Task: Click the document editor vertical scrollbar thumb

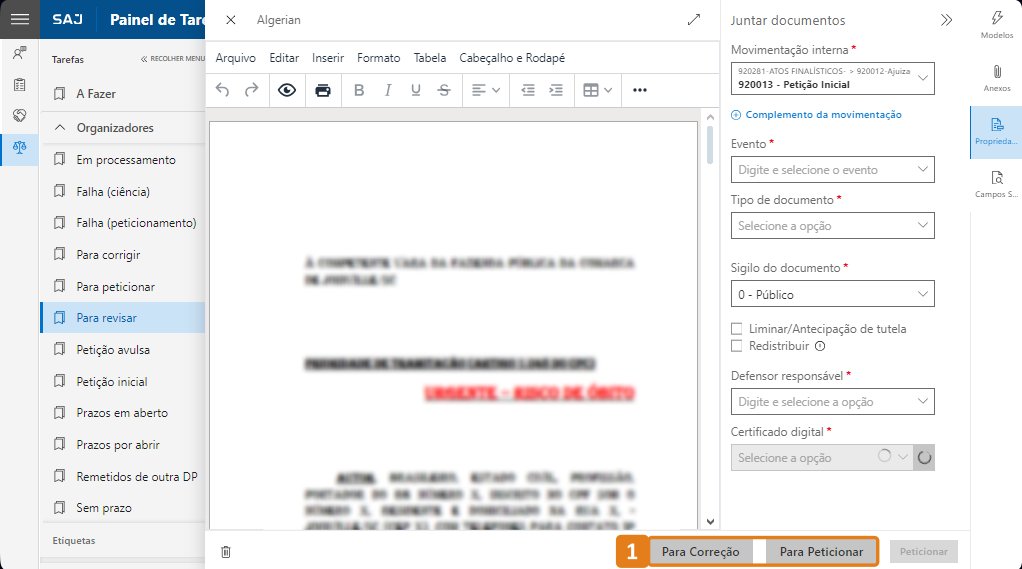Action: [x=710, y=145]
